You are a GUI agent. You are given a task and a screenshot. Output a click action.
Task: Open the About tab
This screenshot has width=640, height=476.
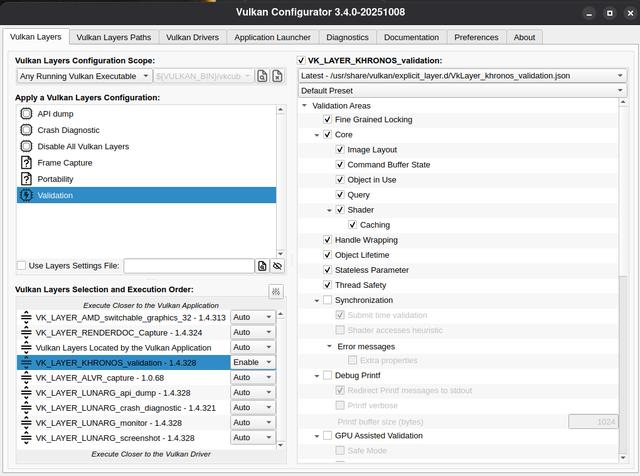tap(524, 37)
